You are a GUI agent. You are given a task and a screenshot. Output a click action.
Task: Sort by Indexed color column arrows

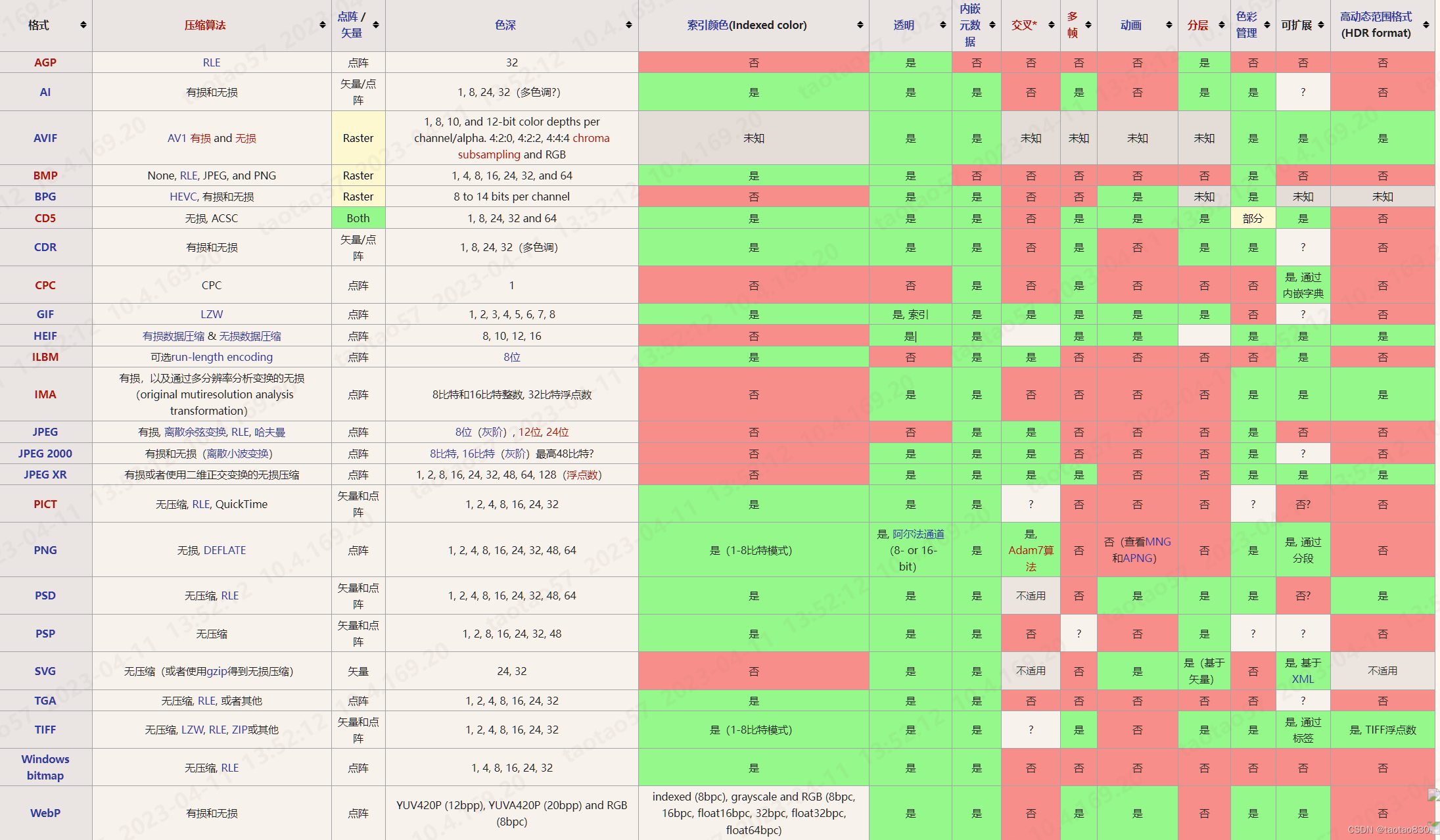coord(860,25)
